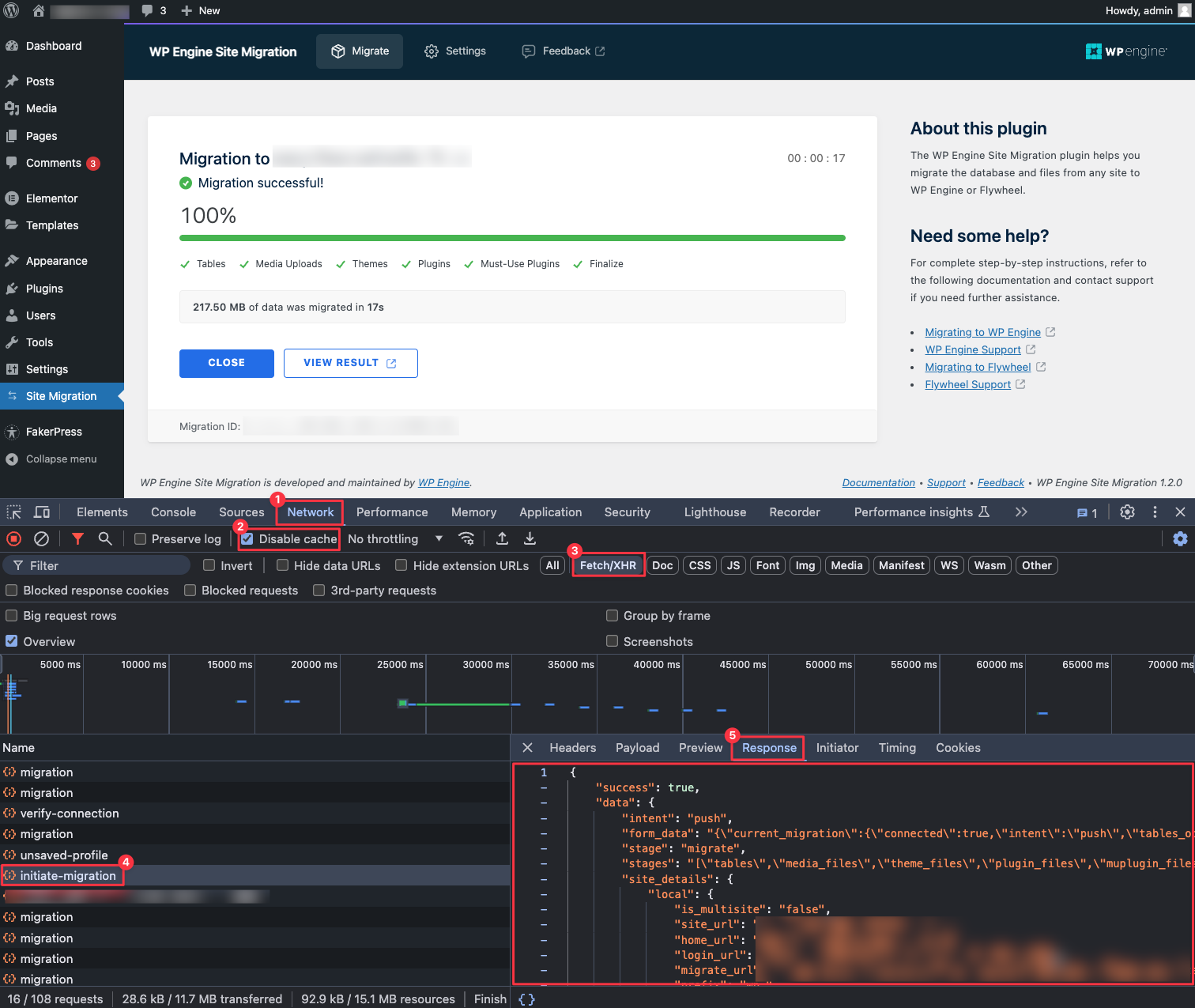This screenshot has height=1008, width=1195.
Task: Open DevTools three-dot customize menu
Action: coord(1155,512)
